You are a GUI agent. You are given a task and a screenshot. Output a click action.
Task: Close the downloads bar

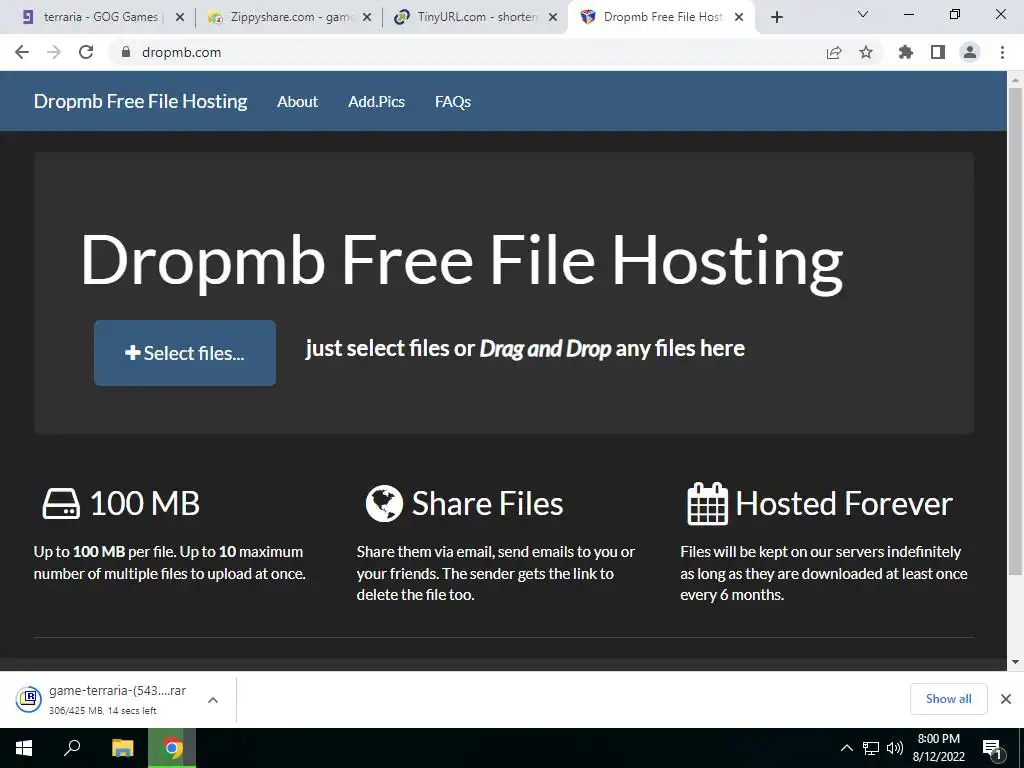[x=1006, y=699]
